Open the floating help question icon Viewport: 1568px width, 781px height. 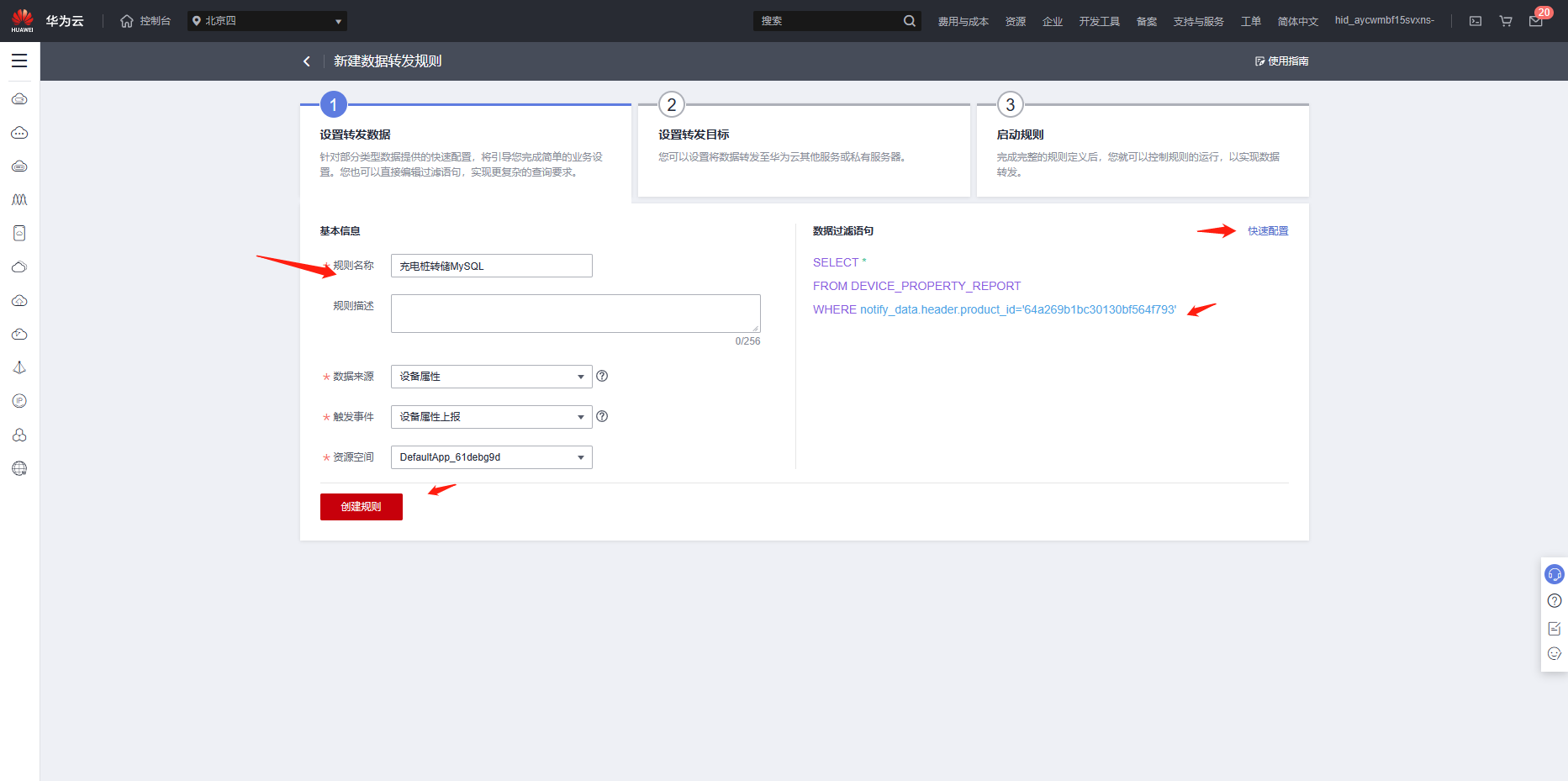pos(1555,600)
